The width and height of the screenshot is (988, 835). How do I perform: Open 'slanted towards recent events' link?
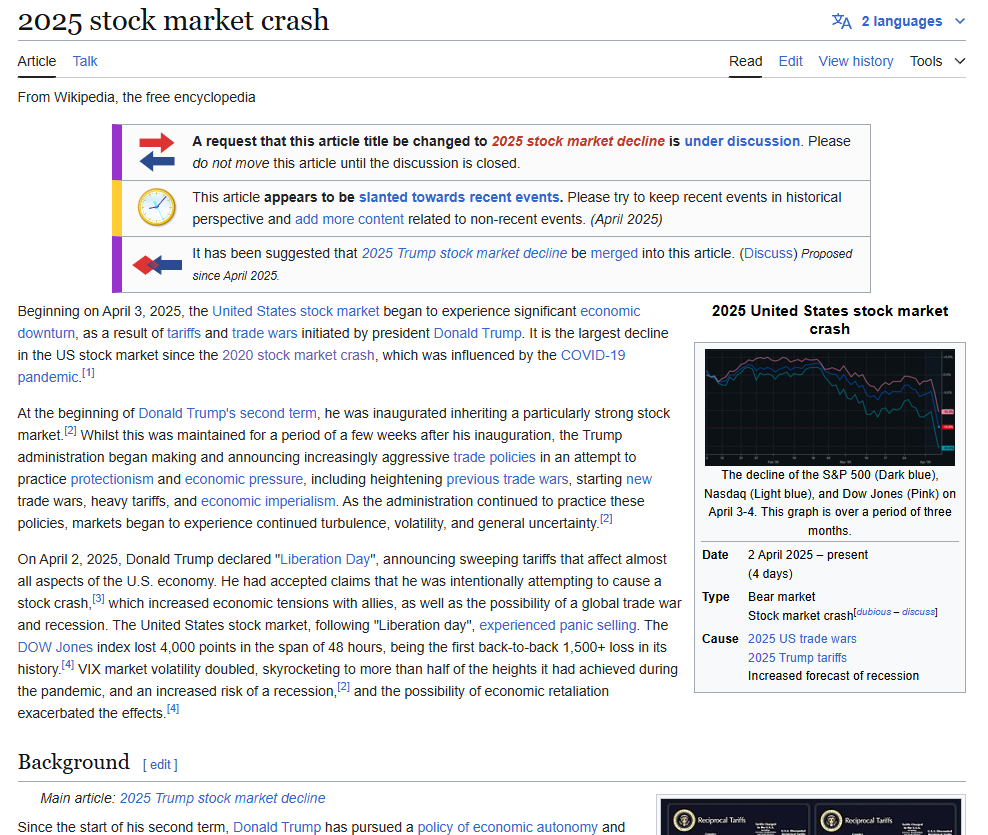coord(459,197)
